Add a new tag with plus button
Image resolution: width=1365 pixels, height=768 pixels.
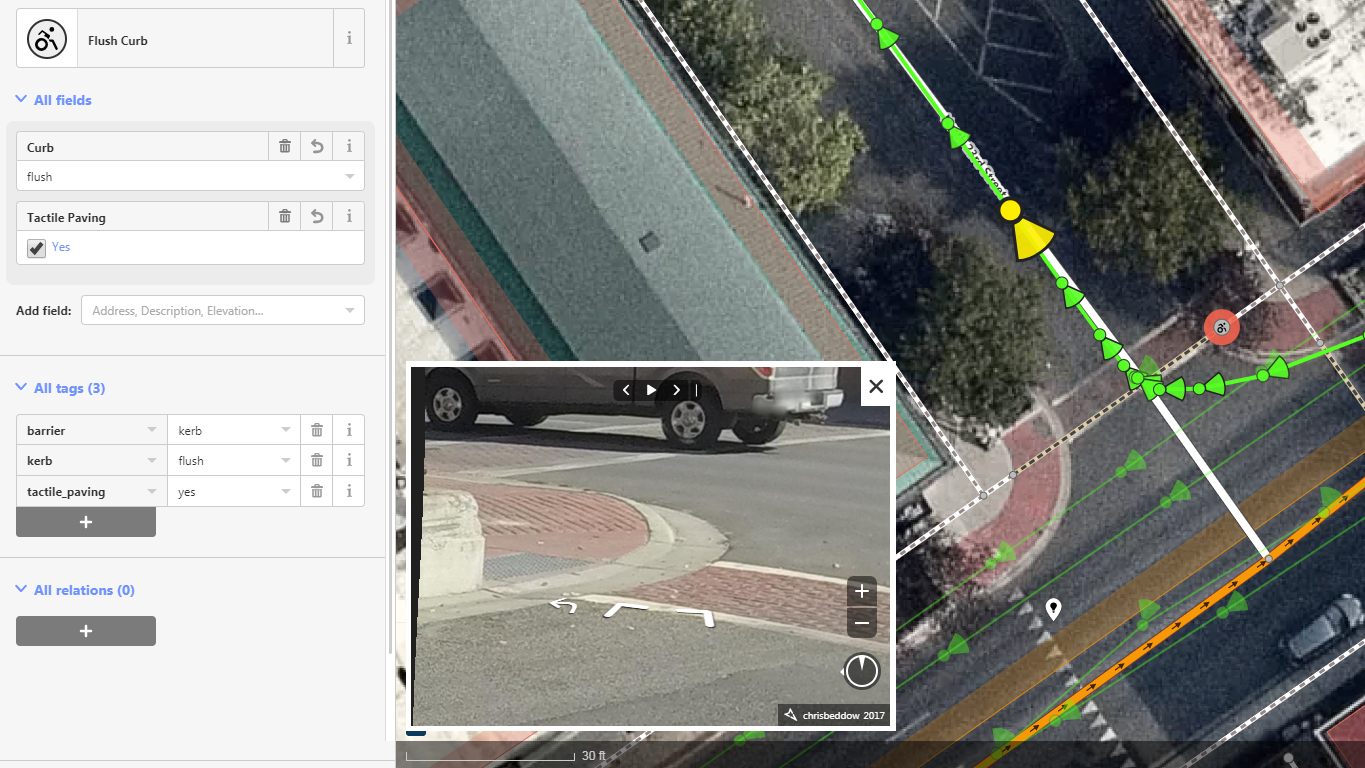pyautogui.click(x=86, y=522)
